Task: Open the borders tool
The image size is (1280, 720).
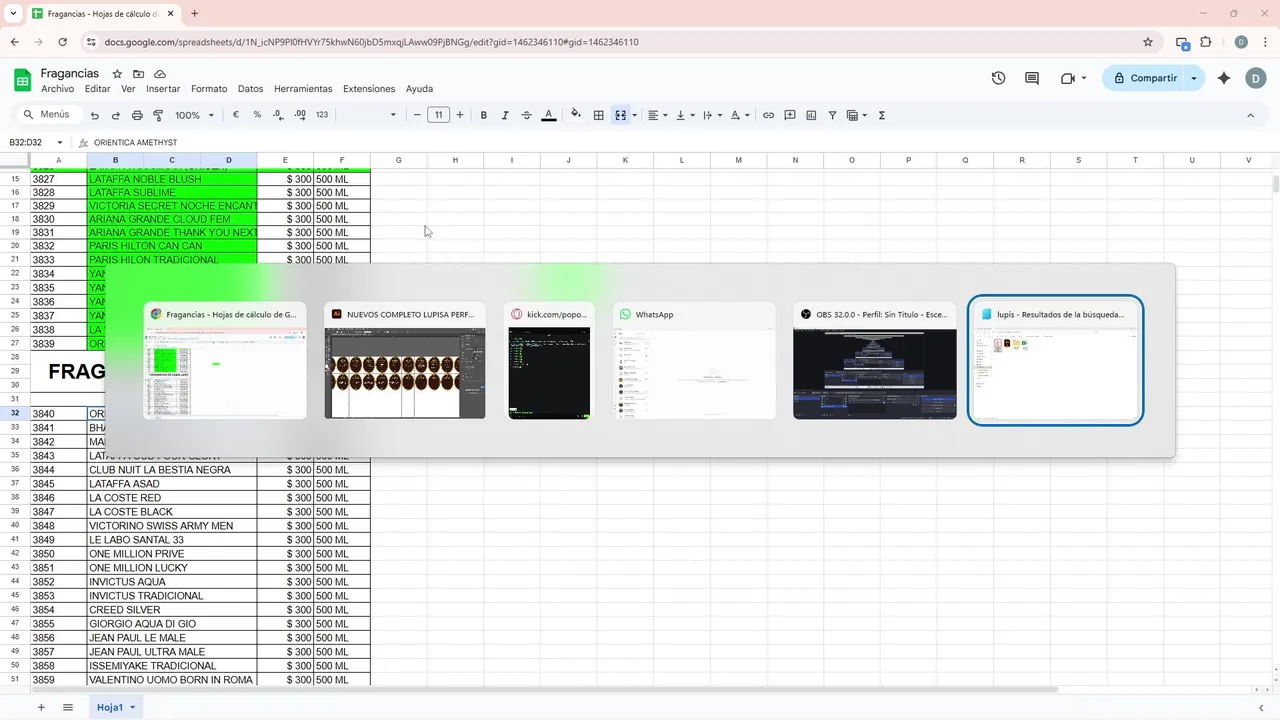Action: (x=598, y=115)
